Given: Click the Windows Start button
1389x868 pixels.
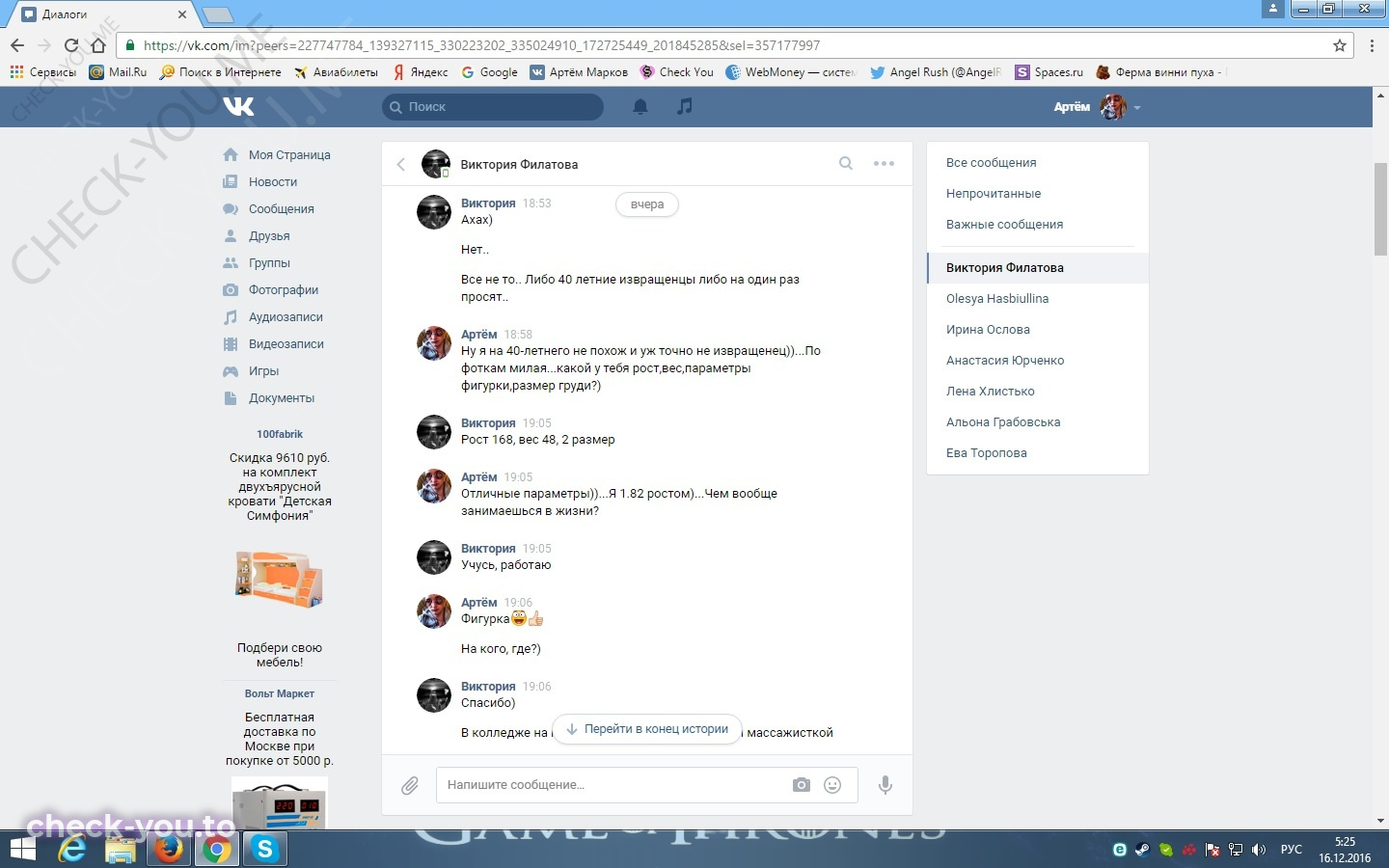Looking at the screenshot, I should [22, 849].
